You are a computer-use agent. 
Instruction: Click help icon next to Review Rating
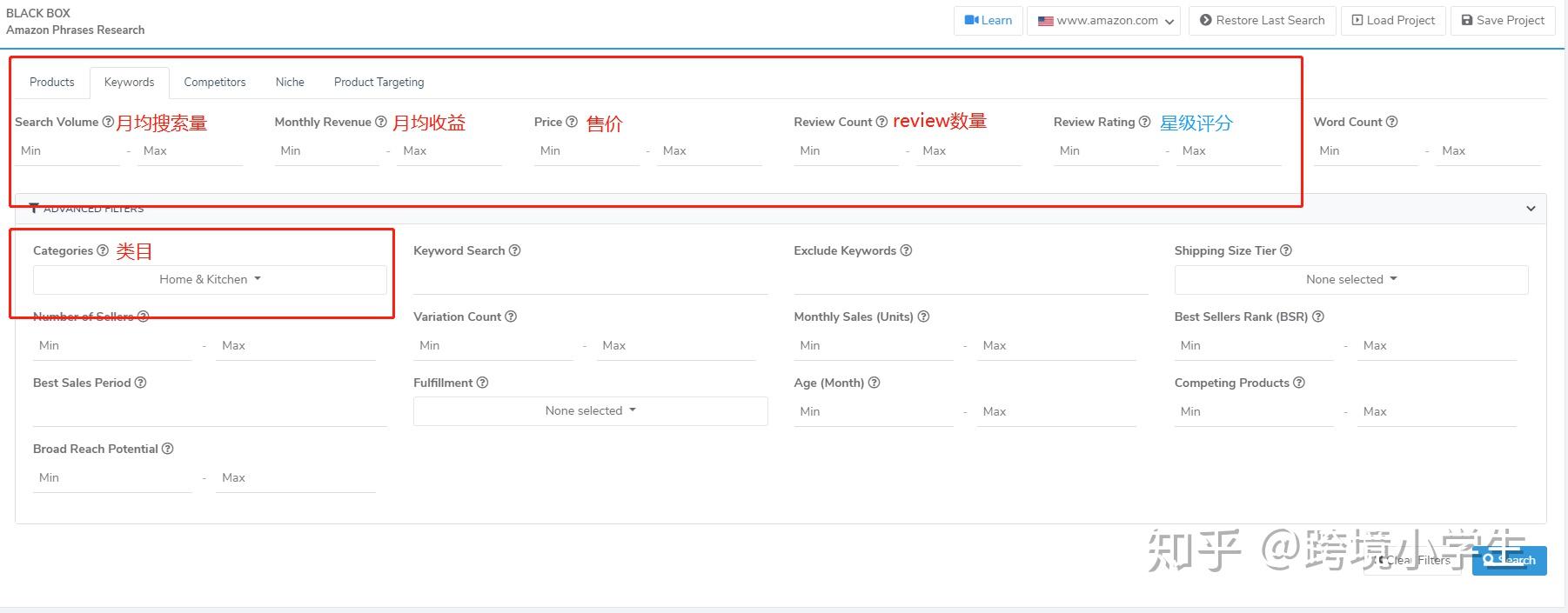(1144, 122)
